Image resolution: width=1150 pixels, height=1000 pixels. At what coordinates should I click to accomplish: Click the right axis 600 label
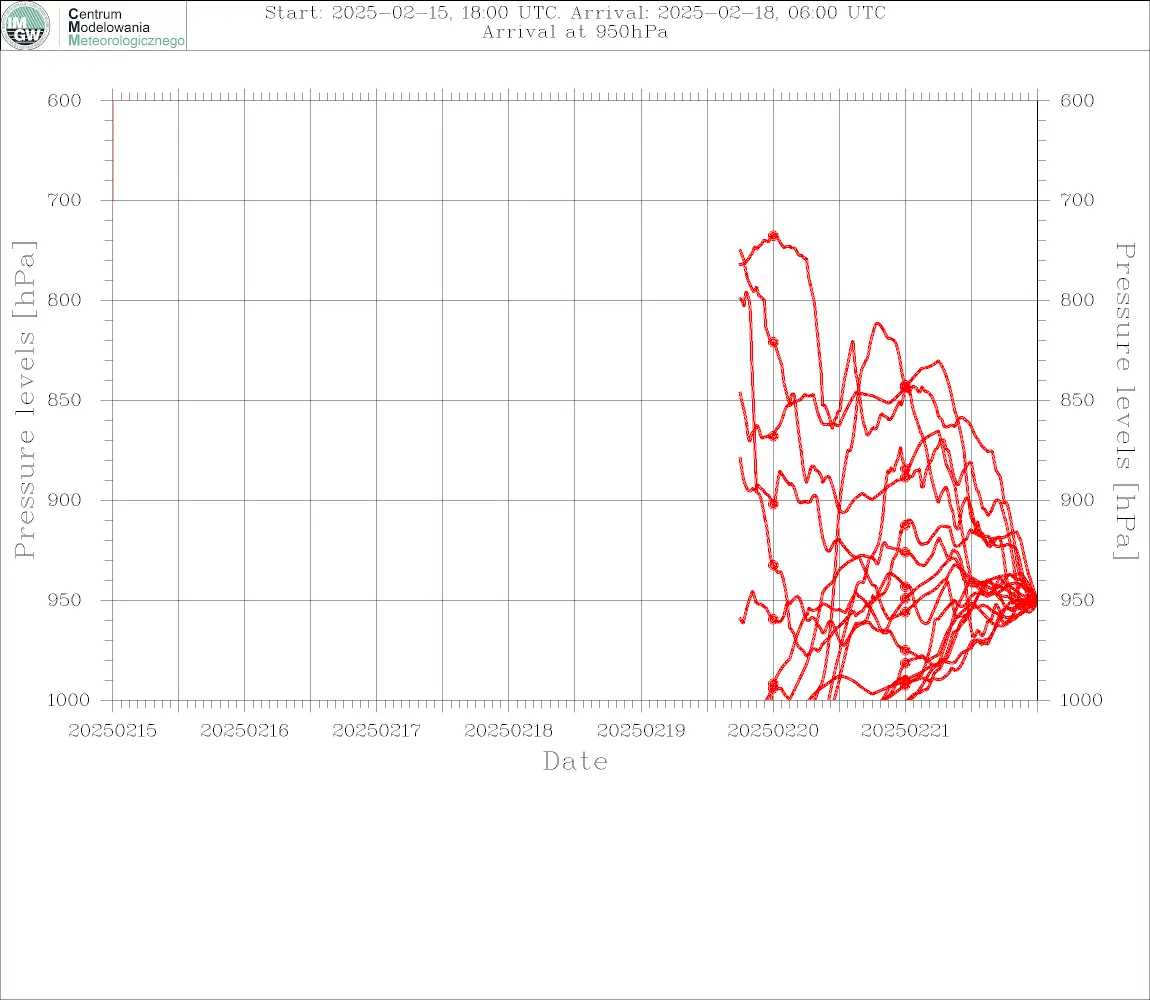tap(1077, 101)
